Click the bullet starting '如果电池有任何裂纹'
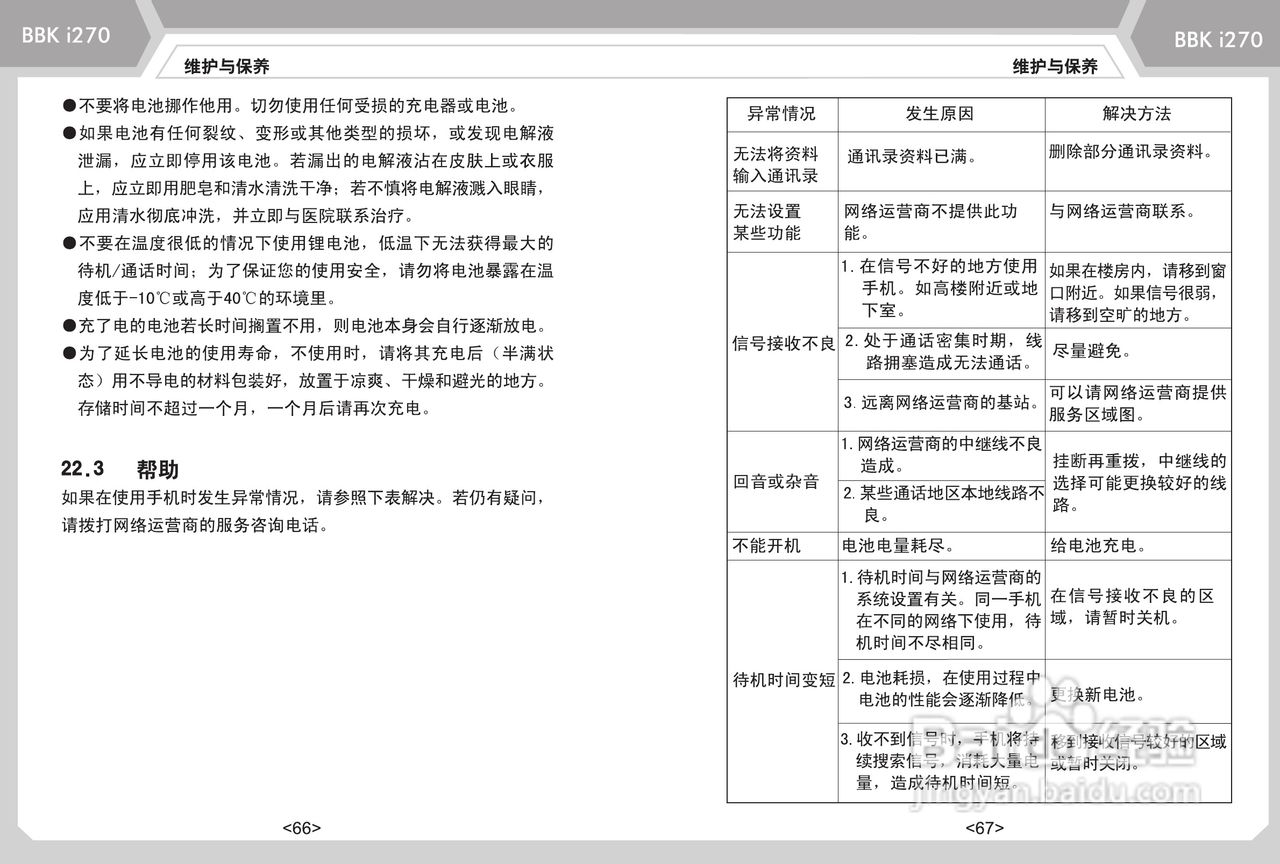Screen dimensions: 1280x864 tap(309, 174)
